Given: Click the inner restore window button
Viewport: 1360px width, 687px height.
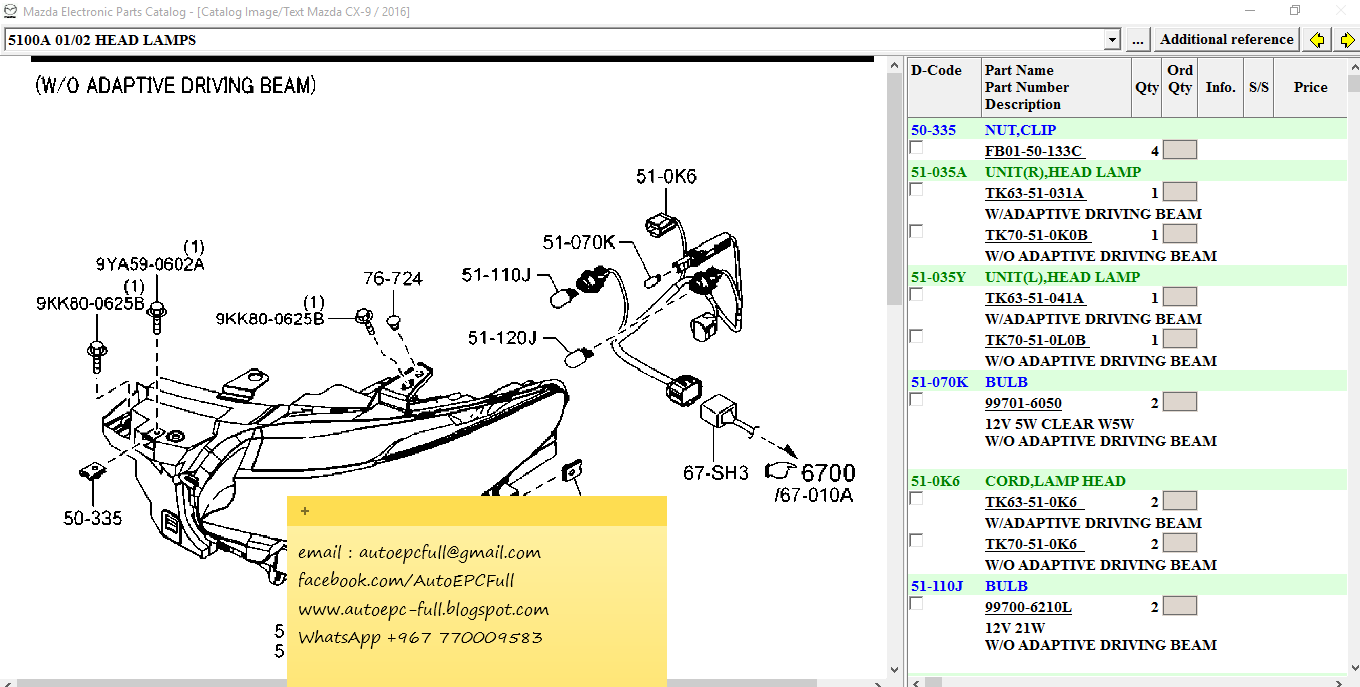Looking at the screenshot, I should coord(1295,11).
